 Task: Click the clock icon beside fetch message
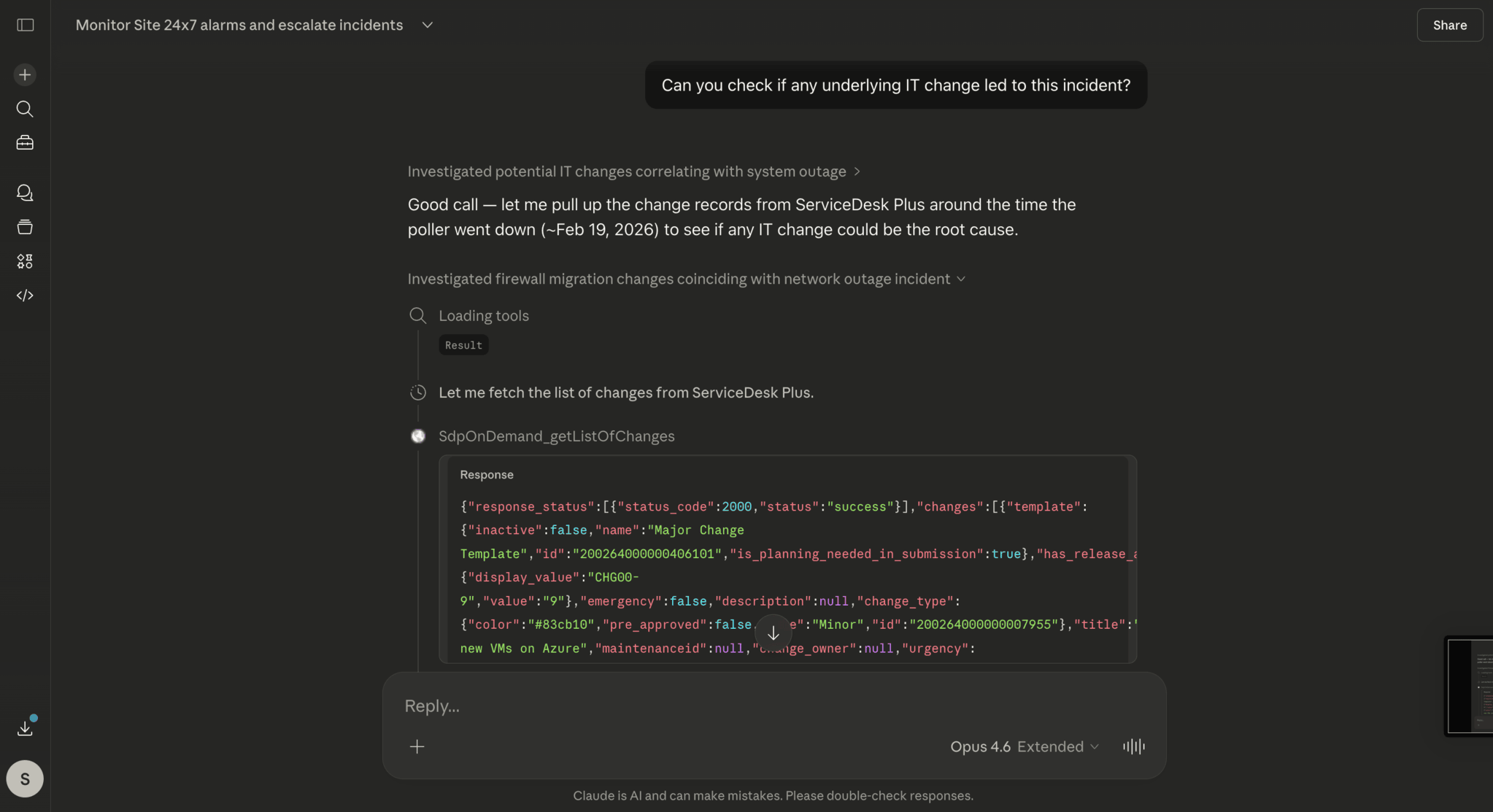pos(418,393)
